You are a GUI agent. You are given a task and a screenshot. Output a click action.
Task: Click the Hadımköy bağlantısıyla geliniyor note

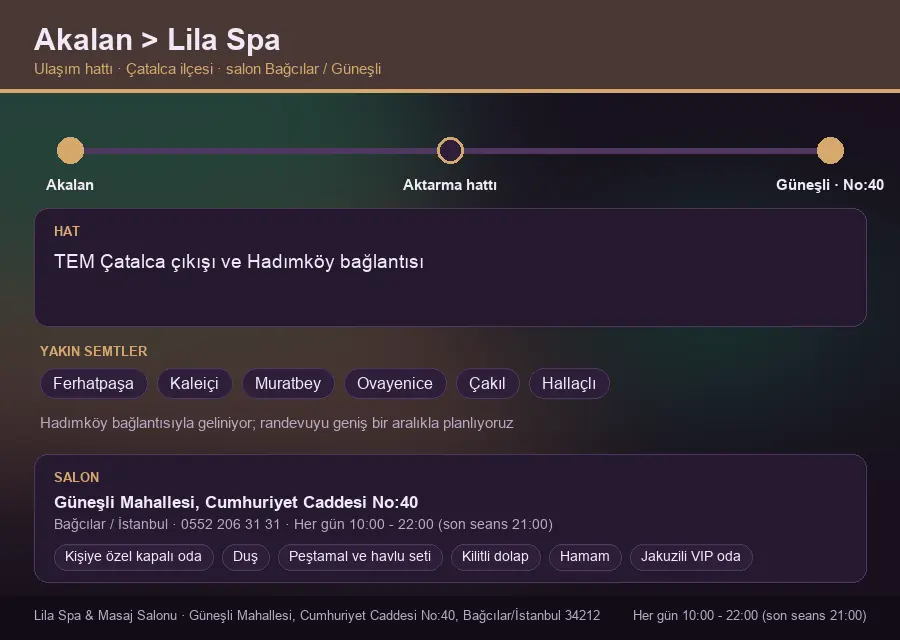point(277,423)
